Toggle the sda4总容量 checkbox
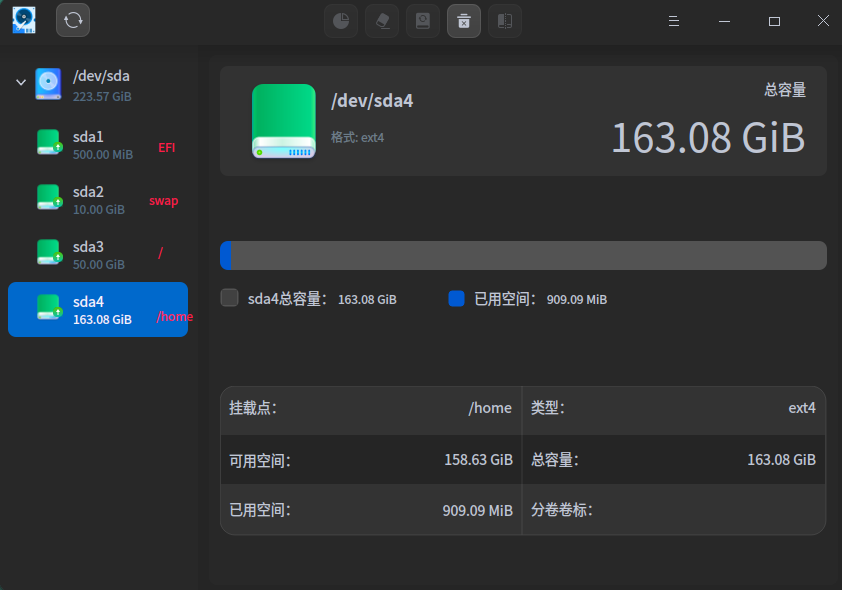The image size is (842, 590). tap(228, 298)
